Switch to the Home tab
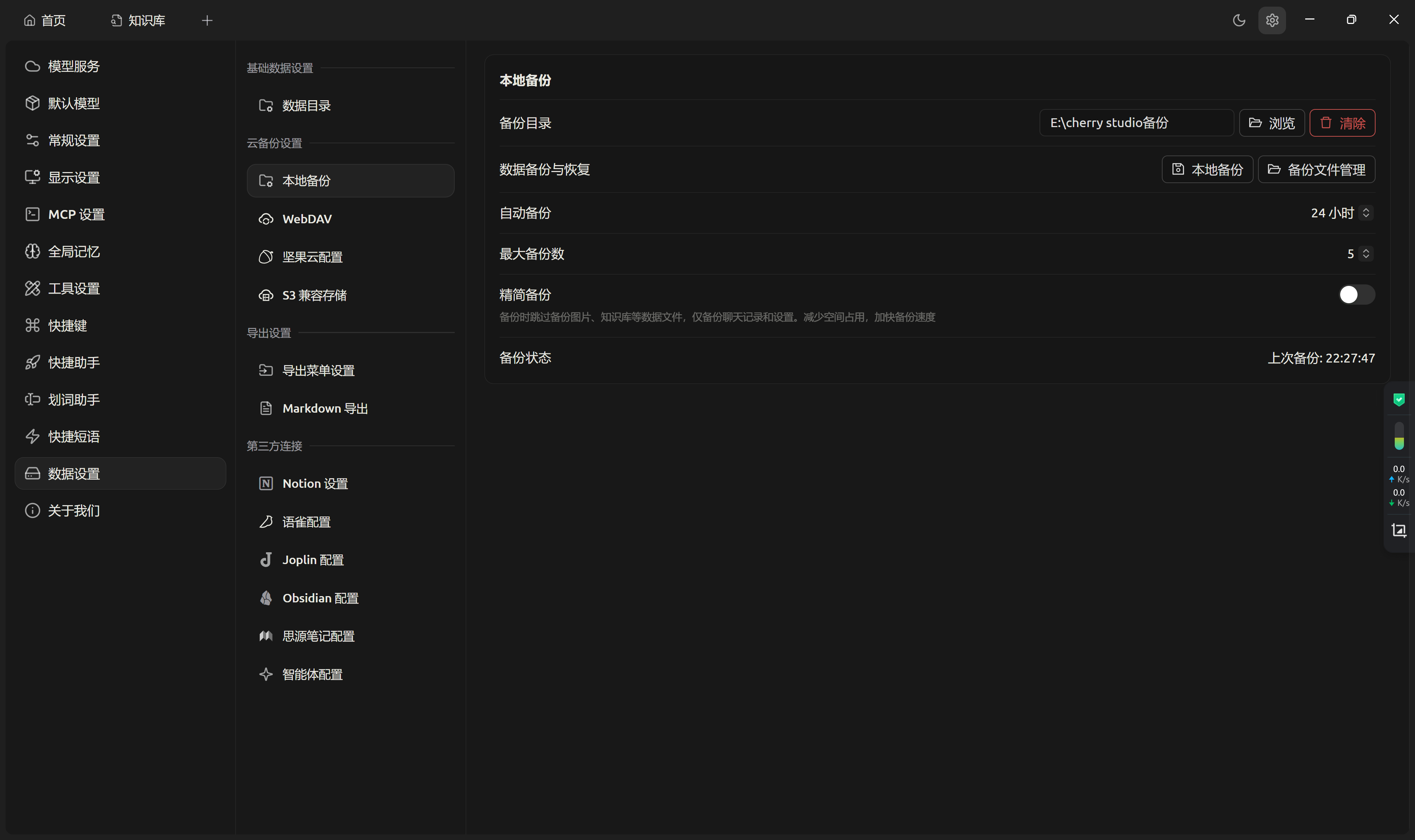This screenshot has height=840, width=1415. click(45, 20)
